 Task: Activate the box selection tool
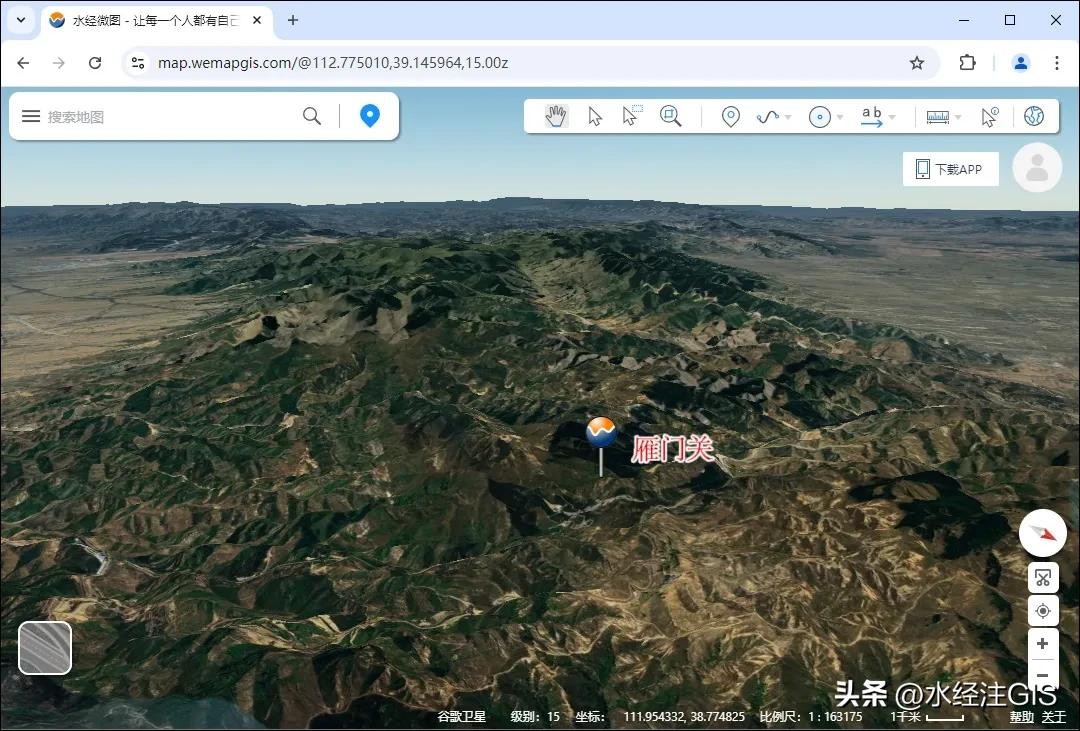tap(631, 116)
